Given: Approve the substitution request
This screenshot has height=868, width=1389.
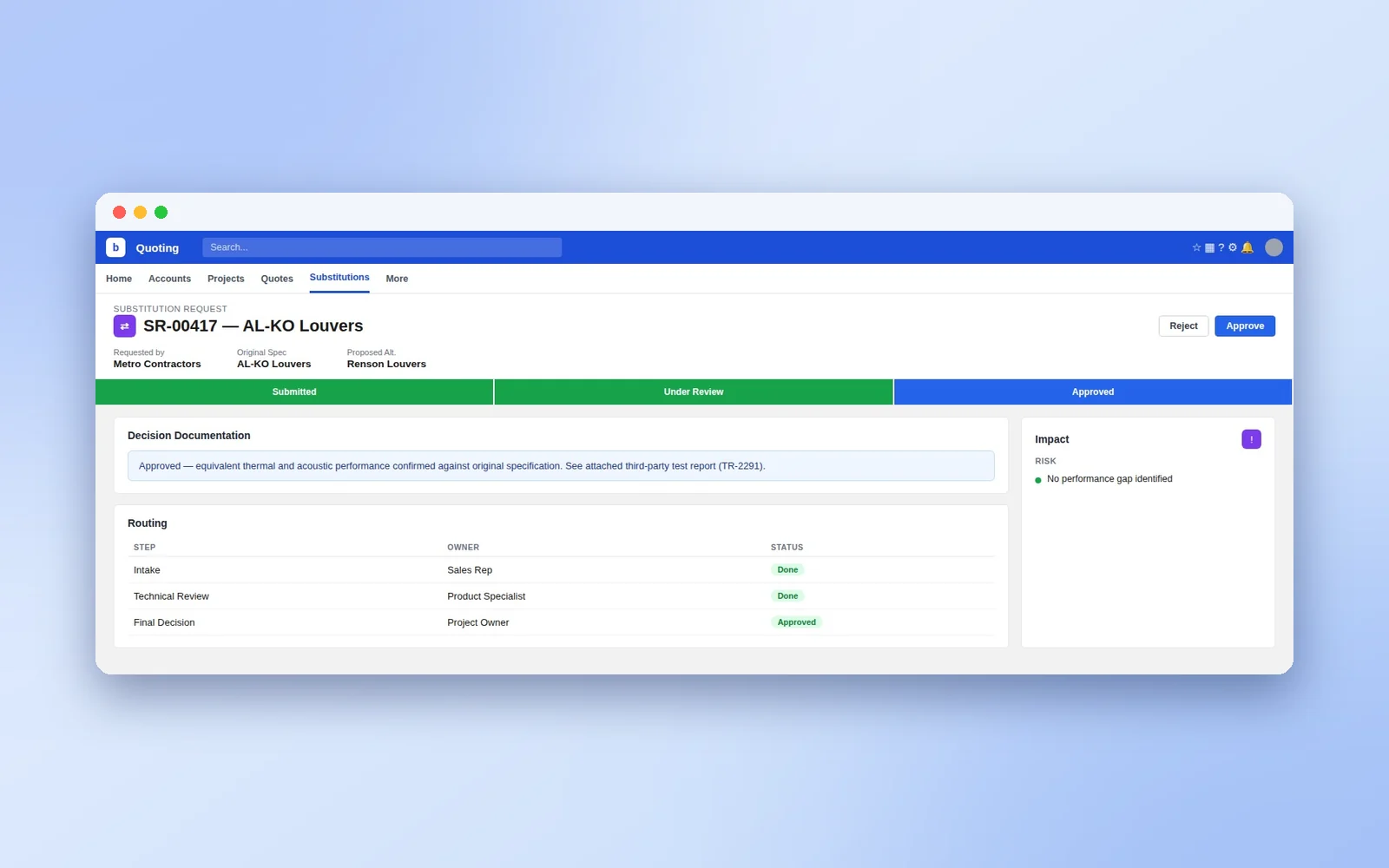Looking at the screenshot, I should 1245,325.
